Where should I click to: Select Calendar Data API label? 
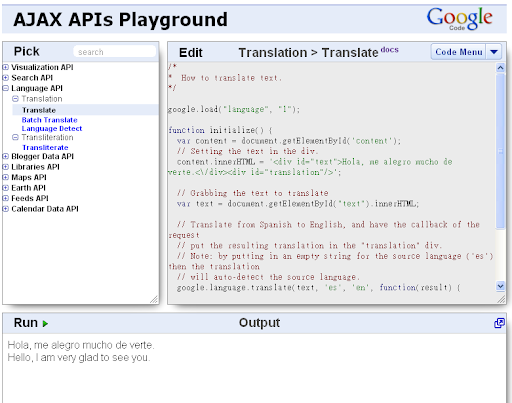(45, 209)
